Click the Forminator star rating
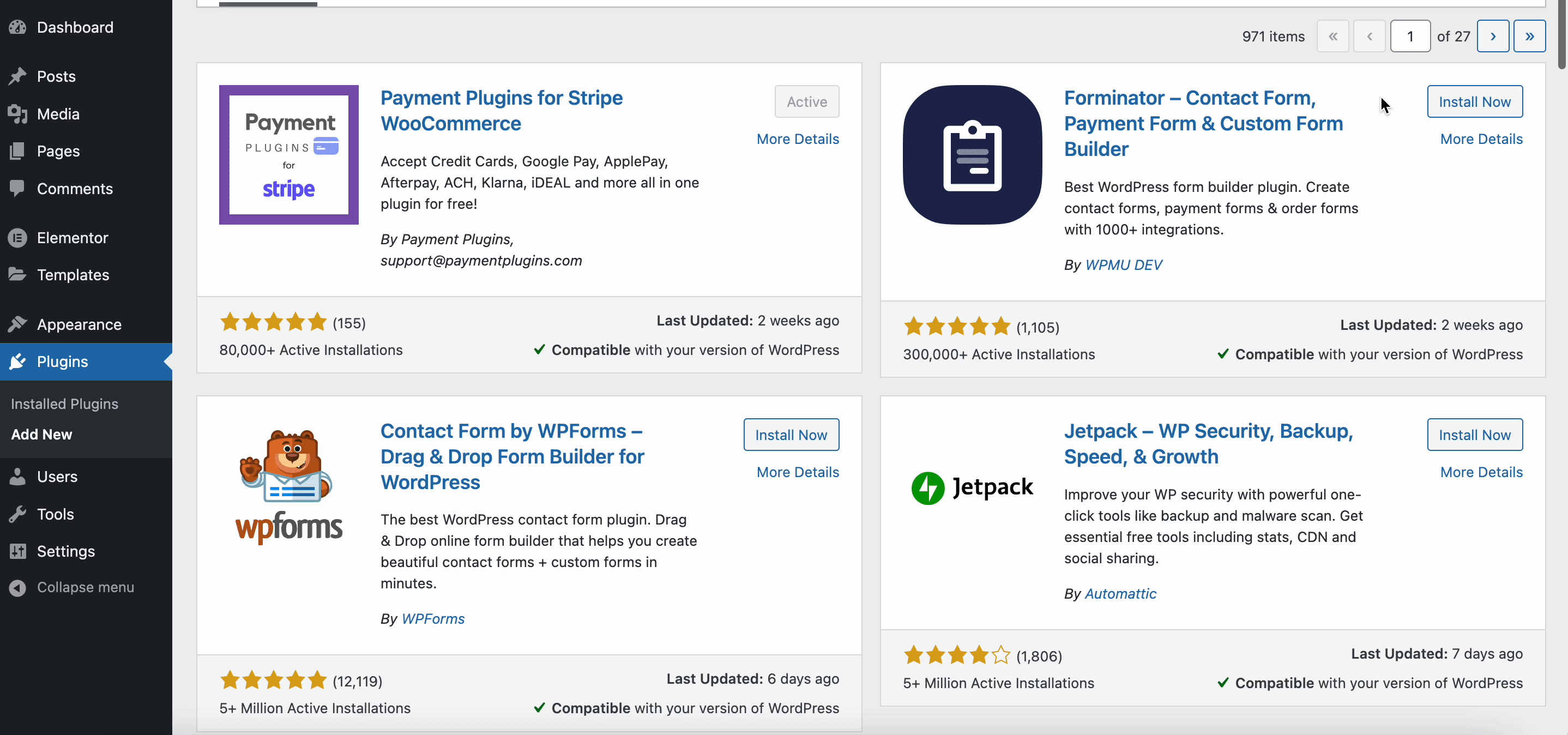 [956, 327]
